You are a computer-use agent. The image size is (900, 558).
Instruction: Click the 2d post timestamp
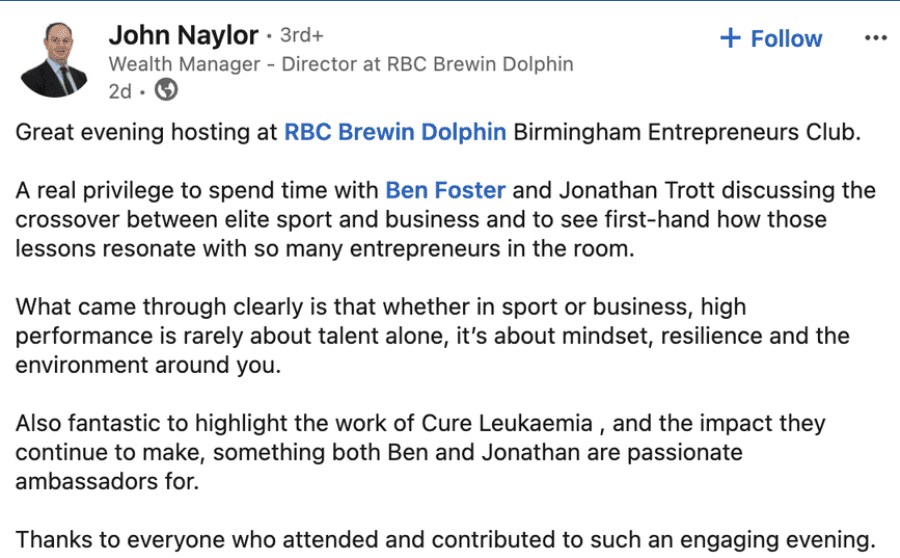coord(119,91)
